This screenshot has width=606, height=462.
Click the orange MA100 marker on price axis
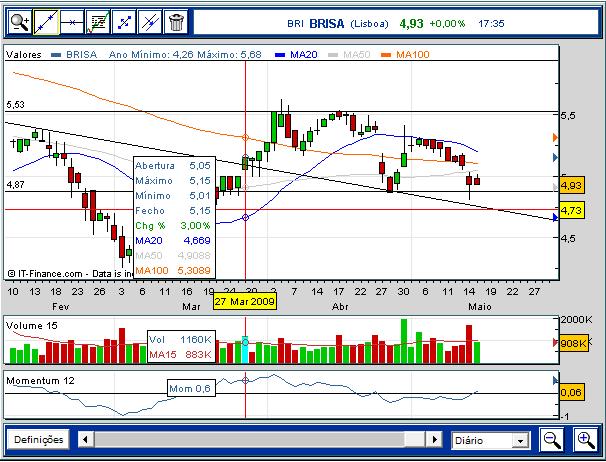point(555,137)
